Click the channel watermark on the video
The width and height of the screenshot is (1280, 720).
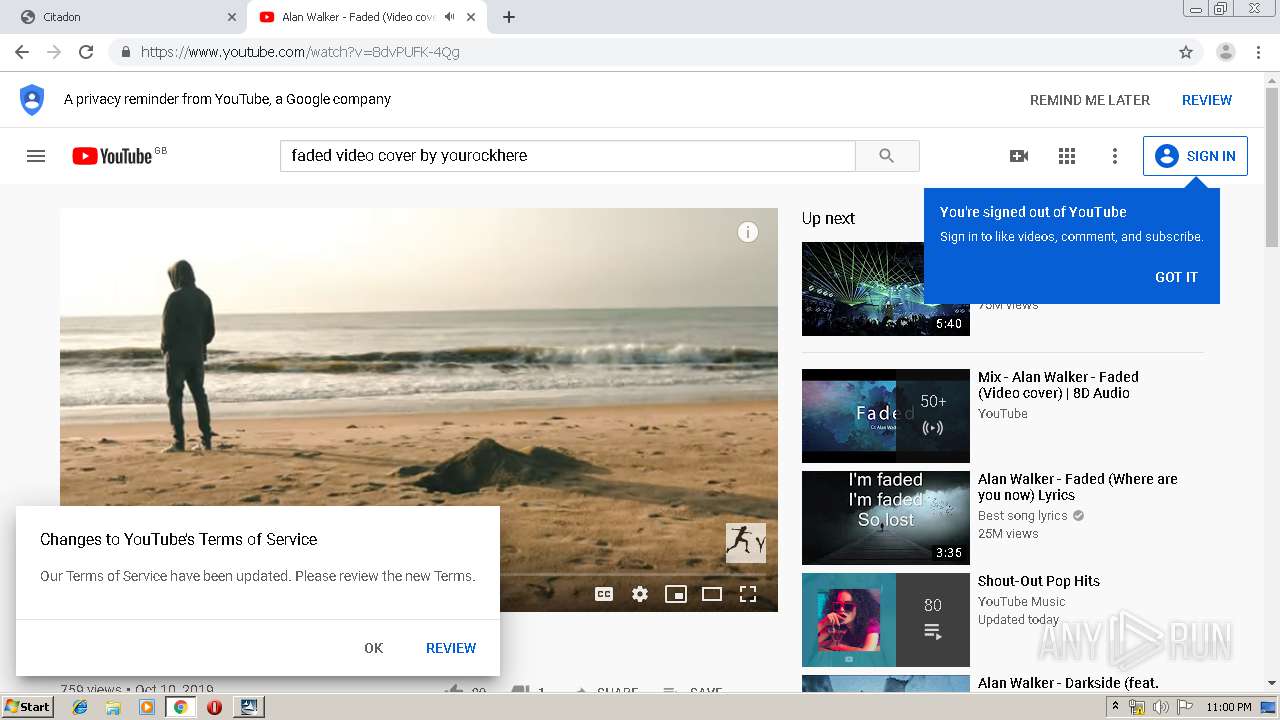pos(746,543)
